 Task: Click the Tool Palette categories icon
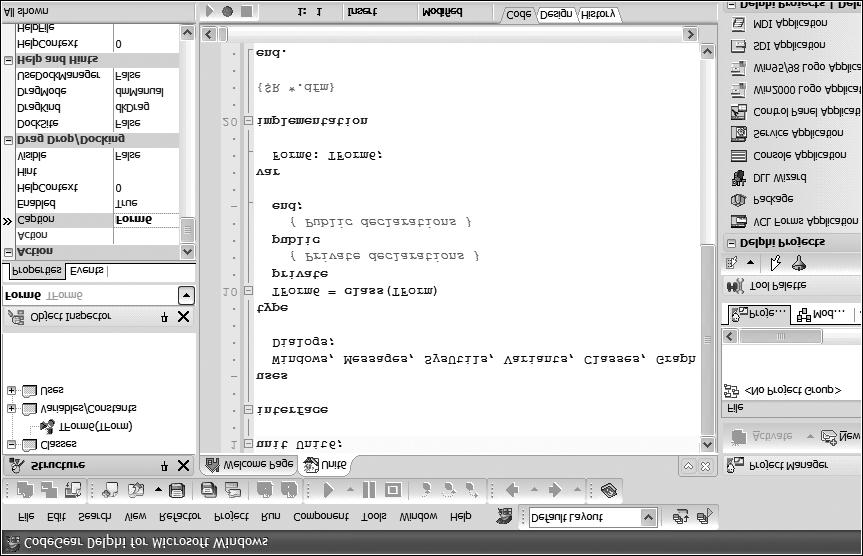click(x=732, y=263)
